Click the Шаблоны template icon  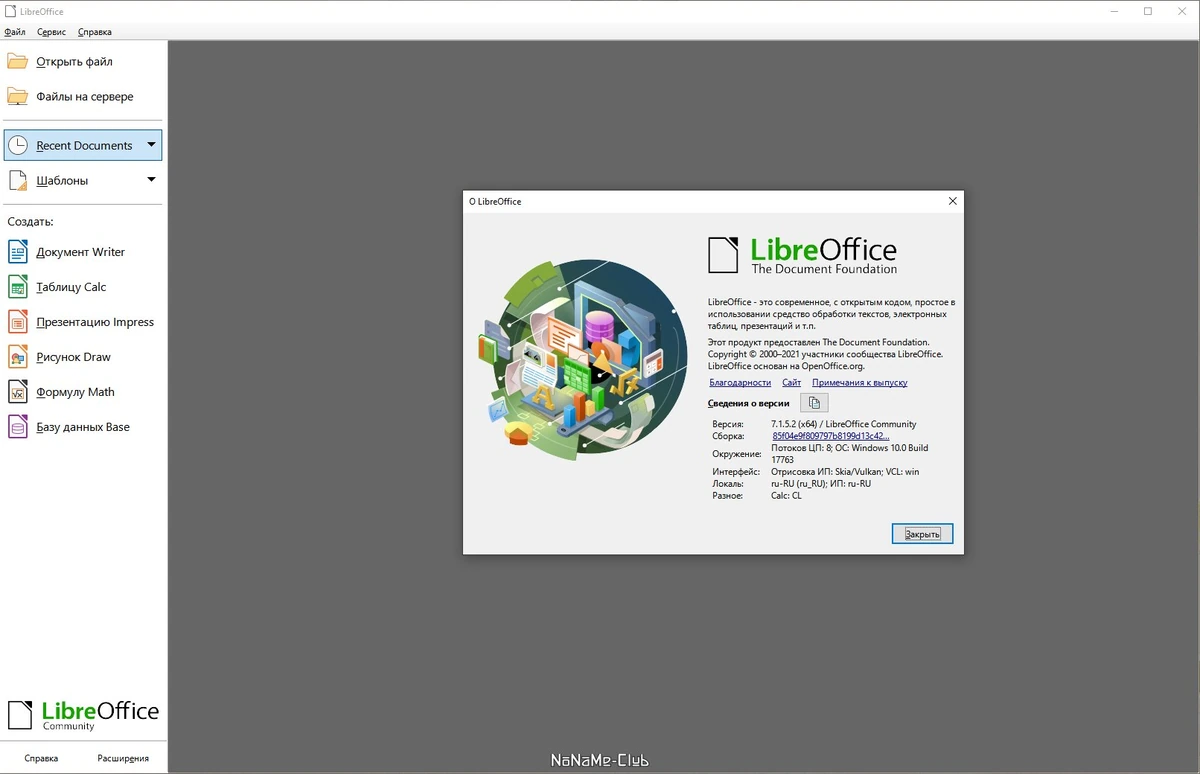click(18, 181)
